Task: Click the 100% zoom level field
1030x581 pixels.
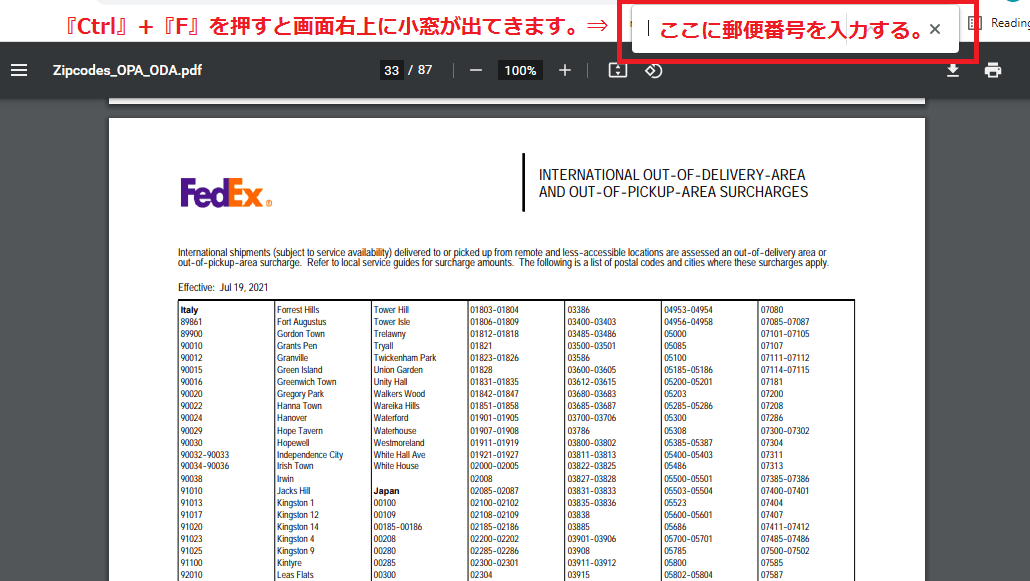Action: pyautogui.click(x=520, y=70)
